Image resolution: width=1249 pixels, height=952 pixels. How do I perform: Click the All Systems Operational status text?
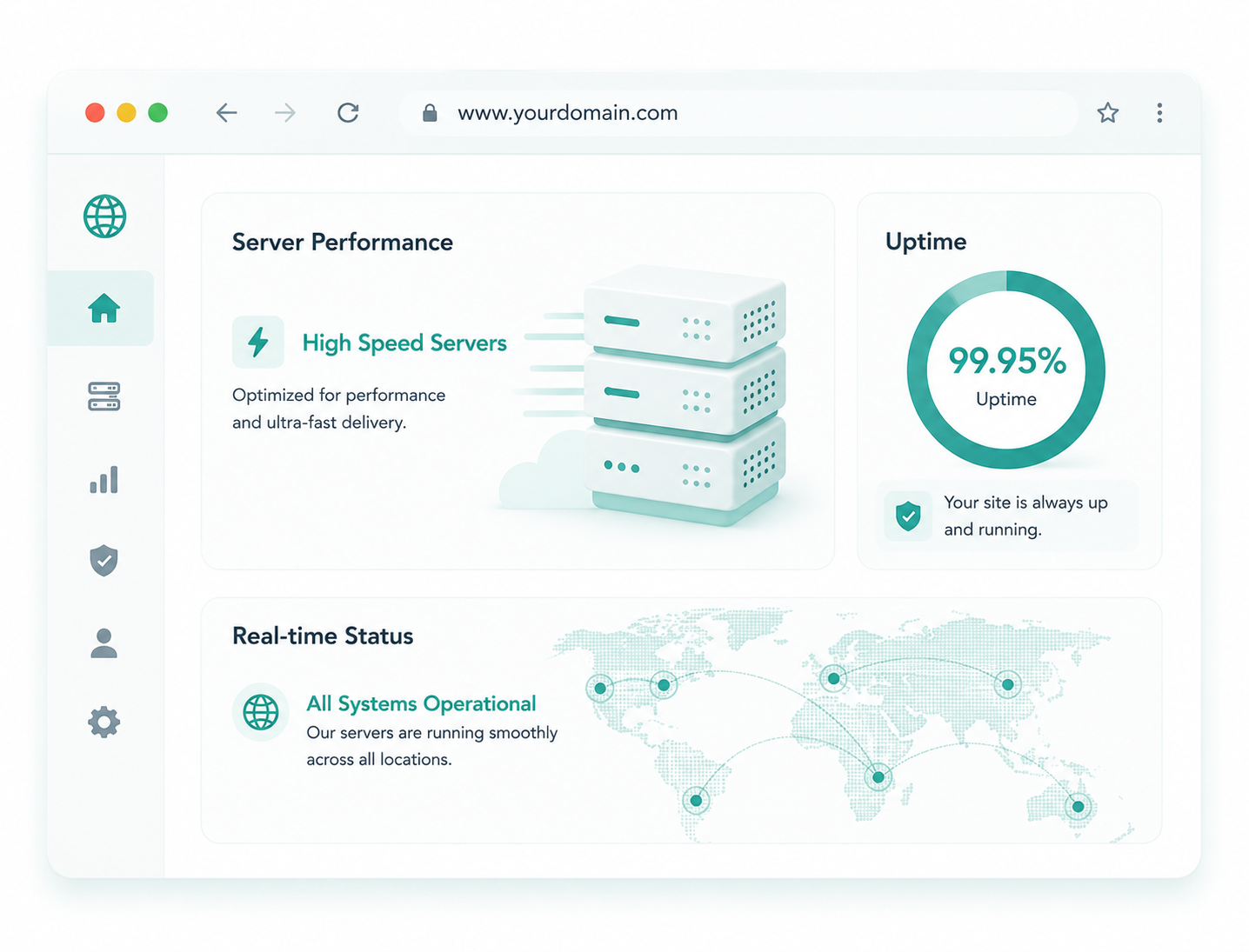tap(421, 703)
